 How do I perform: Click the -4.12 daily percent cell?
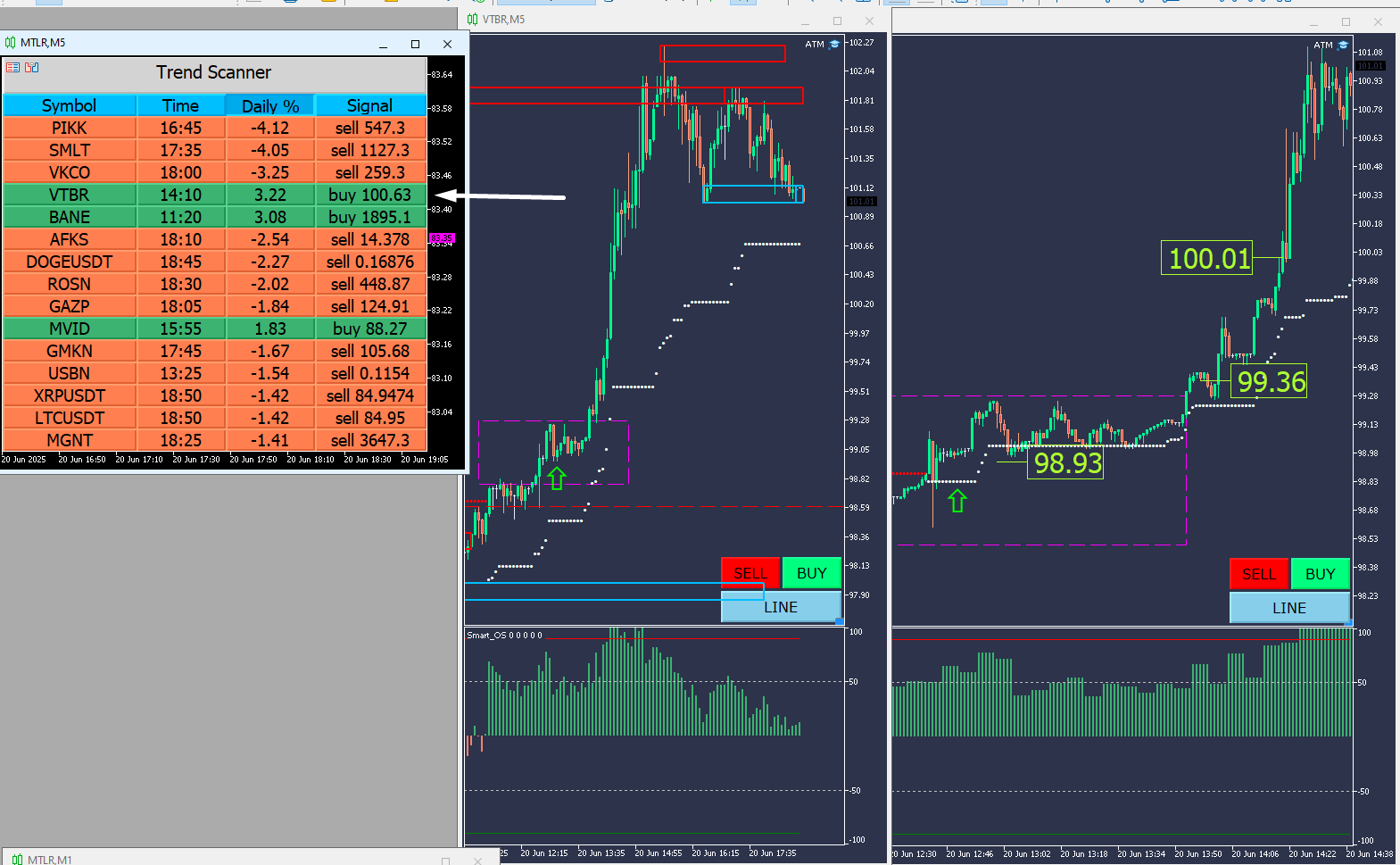(x=270, y=128)
